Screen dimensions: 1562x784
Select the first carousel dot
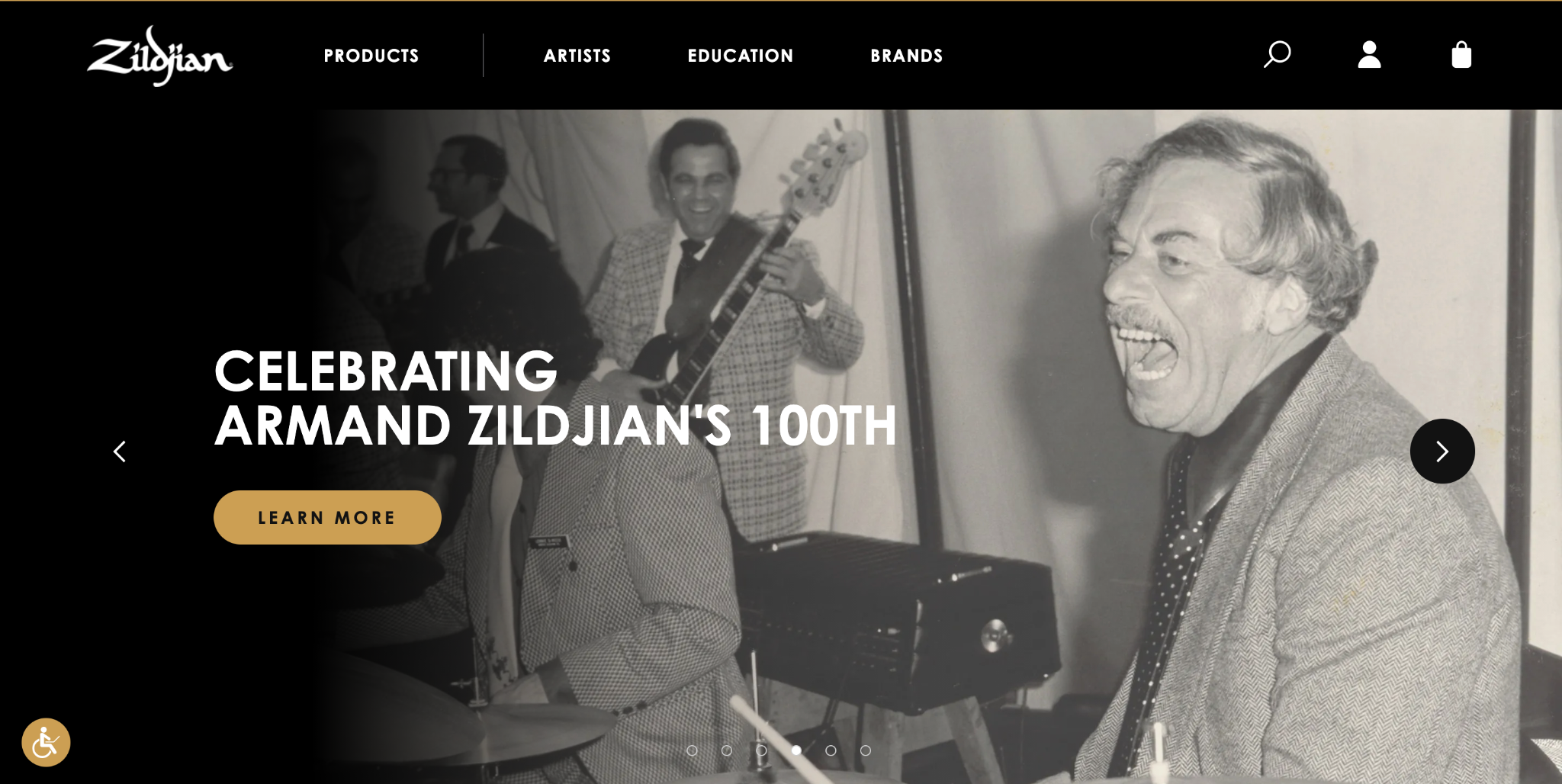692,750
